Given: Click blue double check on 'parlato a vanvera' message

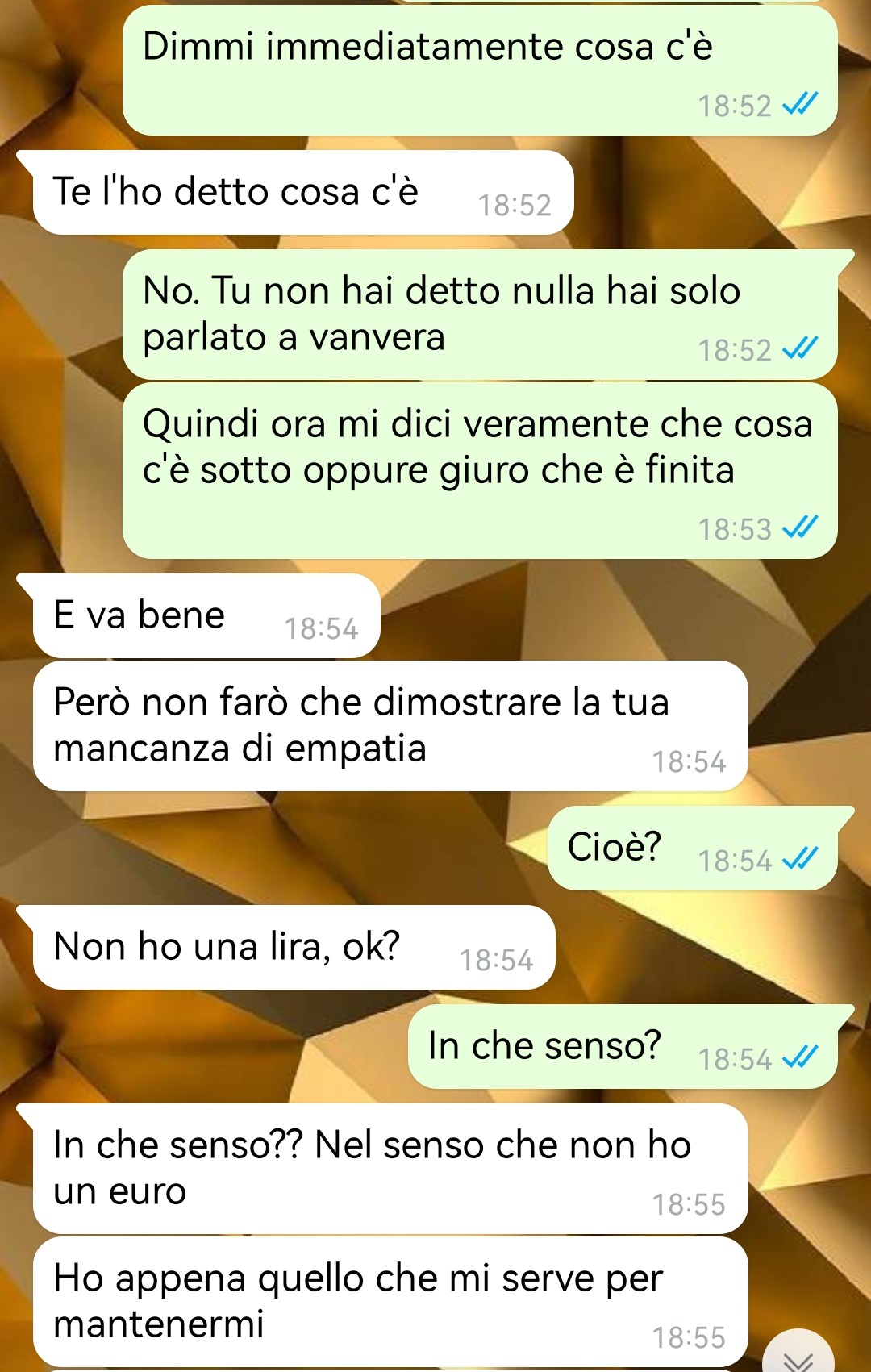Looking at the screenshot, I should (x=800, y=349).
